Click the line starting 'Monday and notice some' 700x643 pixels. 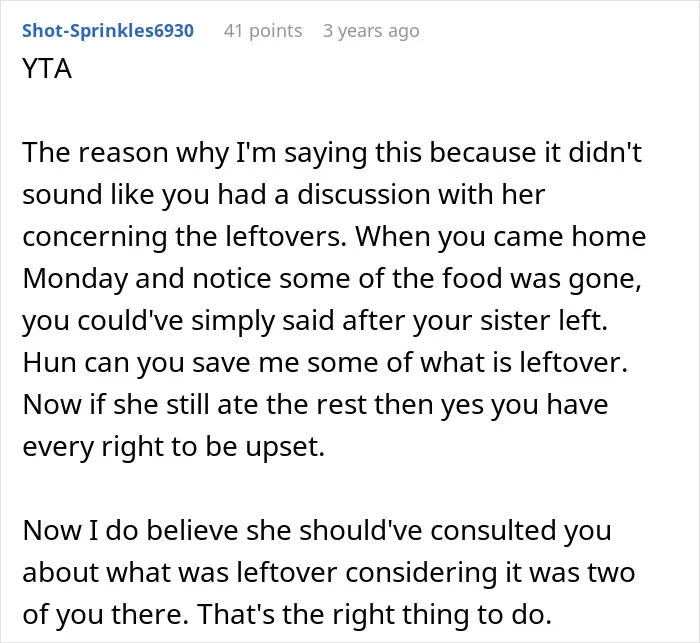click(332, 279)
